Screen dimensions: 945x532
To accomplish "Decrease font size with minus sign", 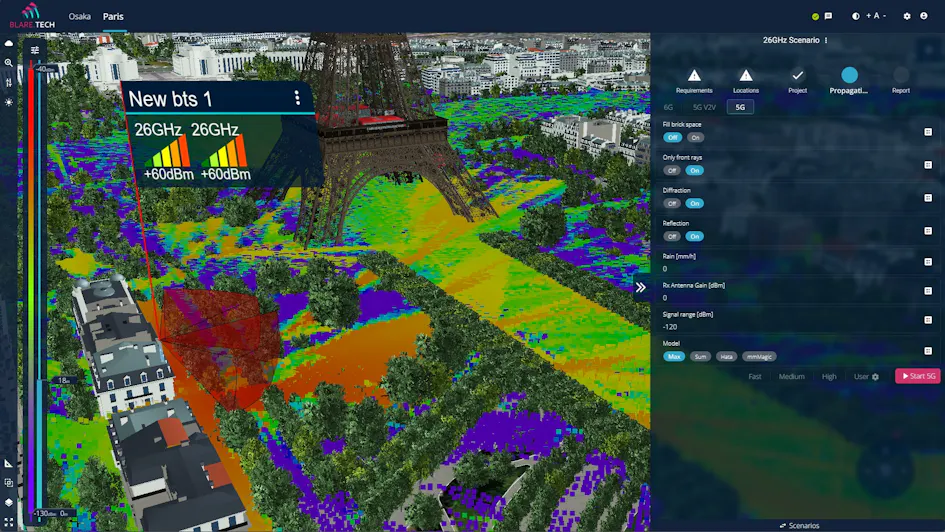I will [x=884, y=16].
